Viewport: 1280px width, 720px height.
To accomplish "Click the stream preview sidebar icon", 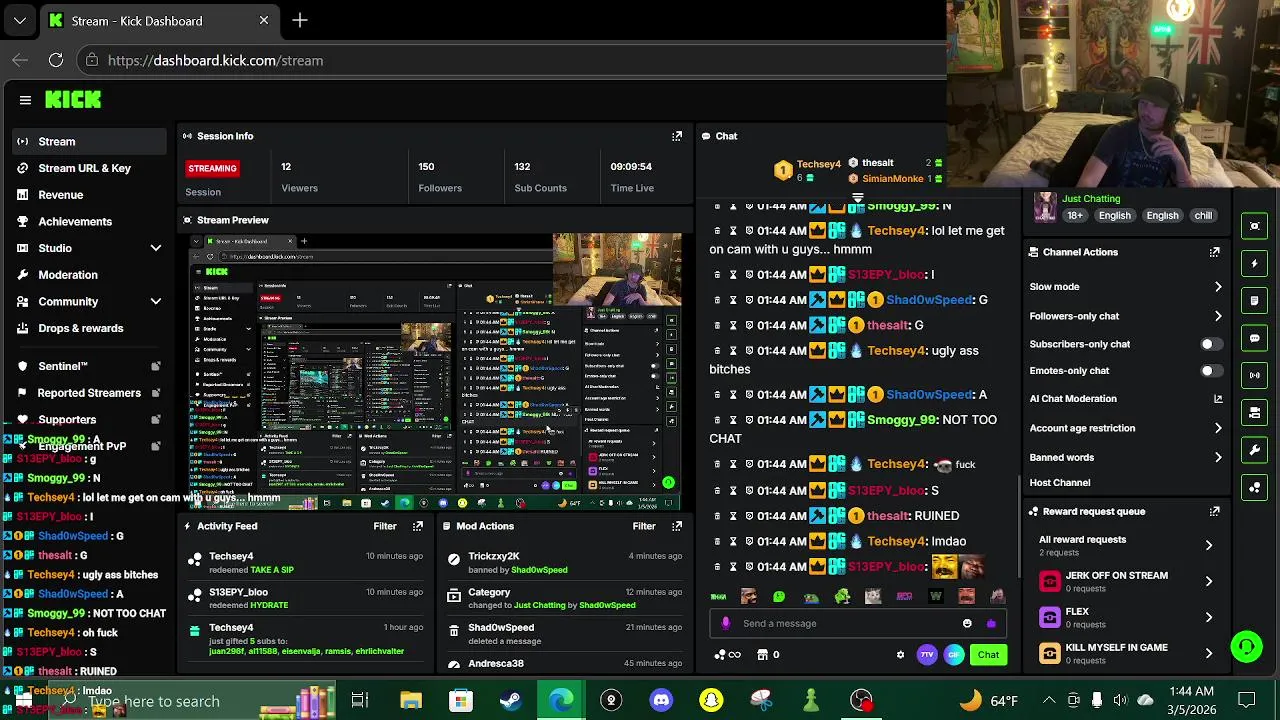I will pyautogui.click(x=1255, y=226).
